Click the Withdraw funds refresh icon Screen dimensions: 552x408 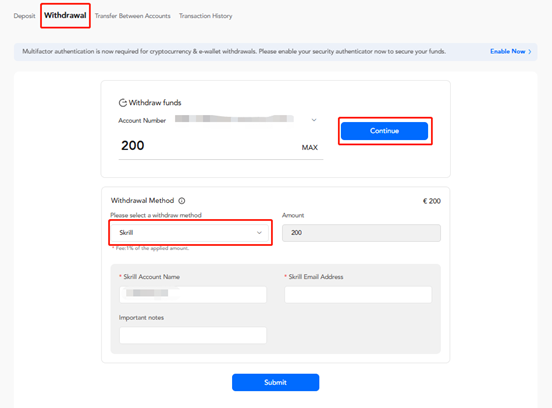123,103
